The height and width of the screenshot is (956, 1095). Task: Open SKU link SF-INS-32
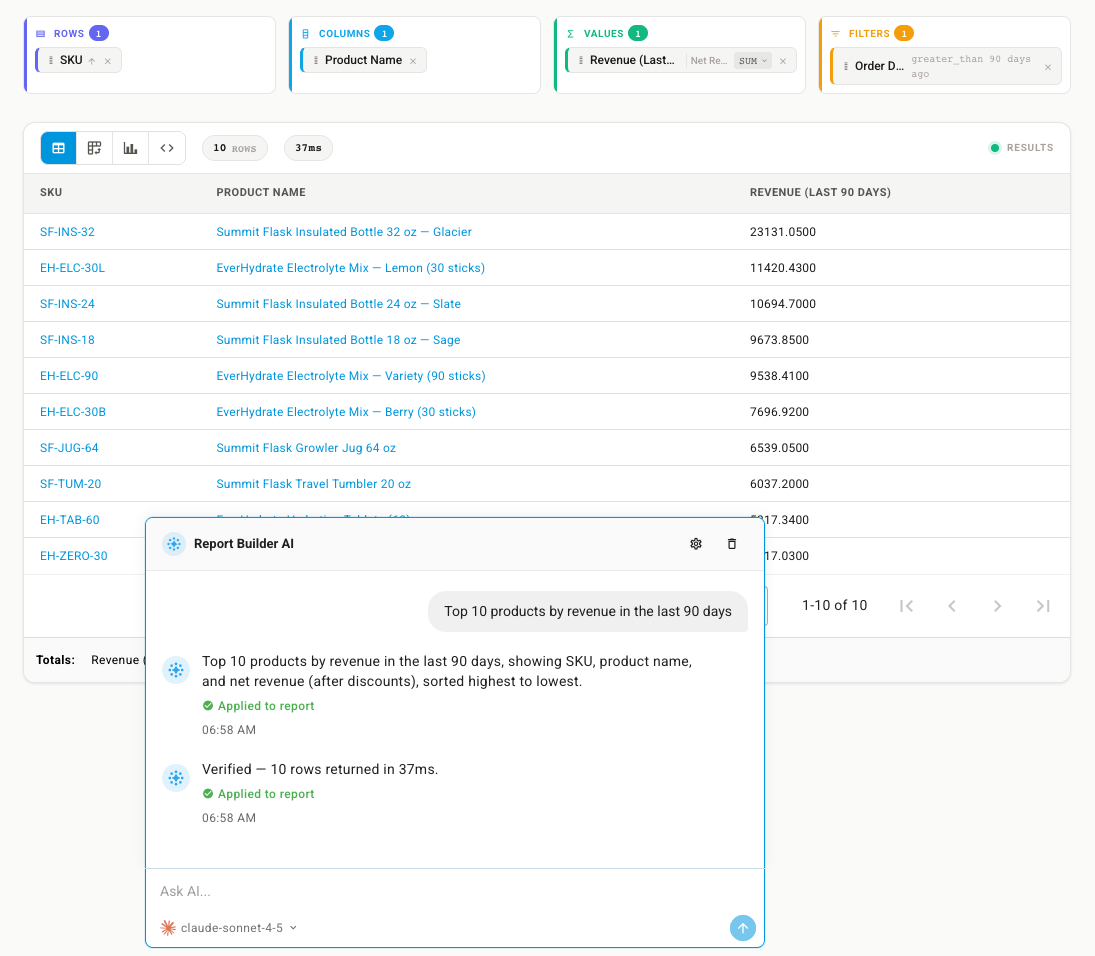67,232
